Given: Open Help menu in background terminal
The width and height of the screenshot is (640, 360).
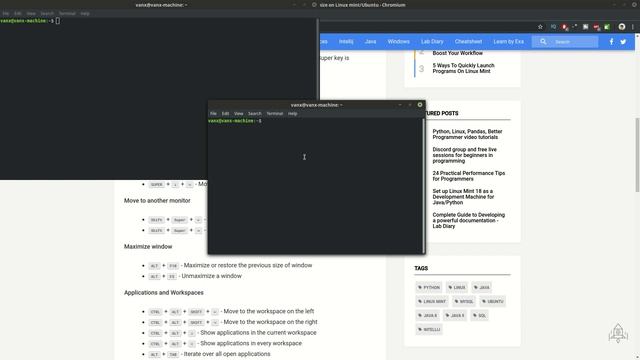Looking at the screenshot, I should (x=84, y=13).
